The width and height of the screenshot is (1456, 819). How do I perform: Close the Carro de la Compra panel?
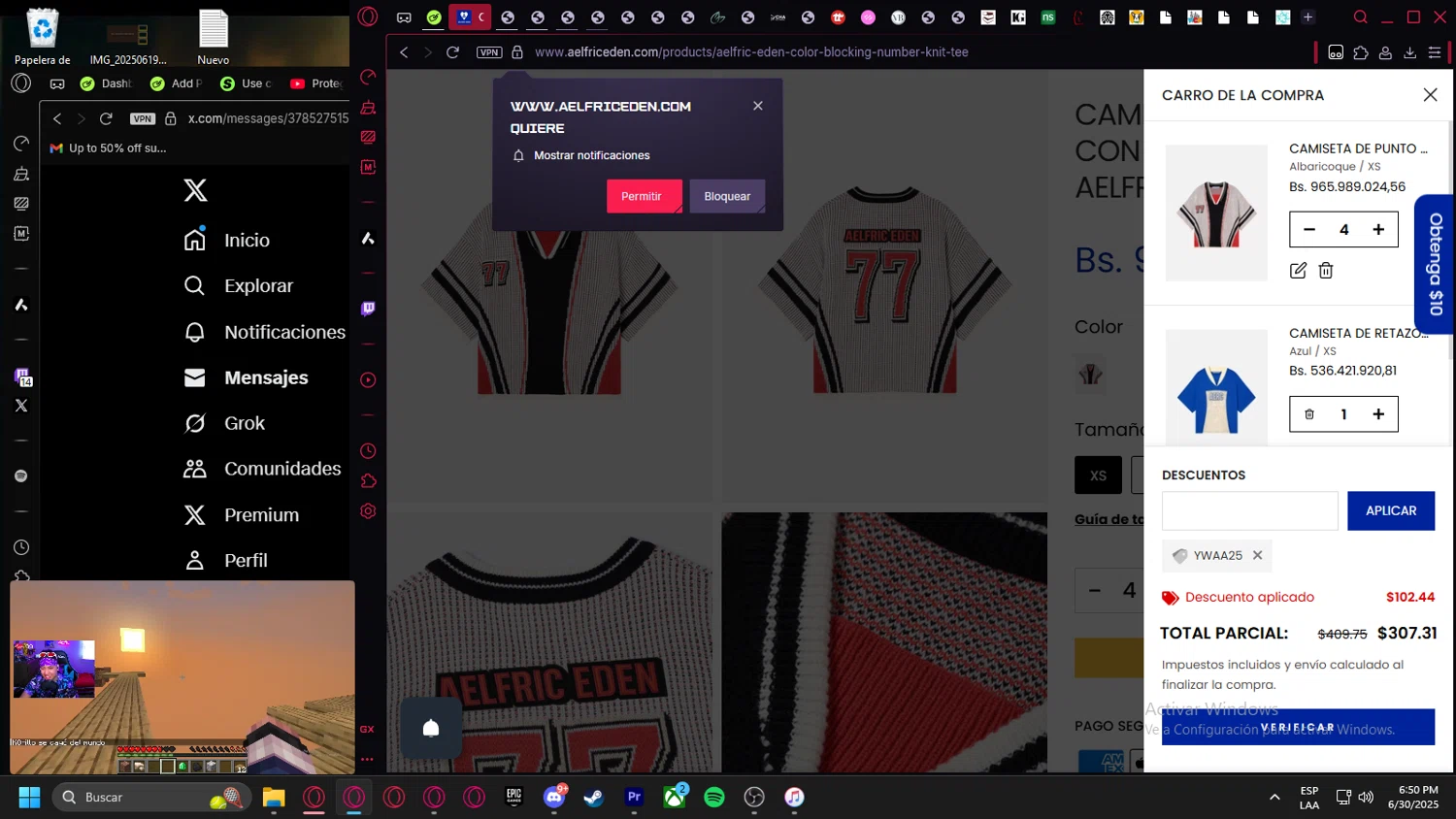tap(1430, 94)
